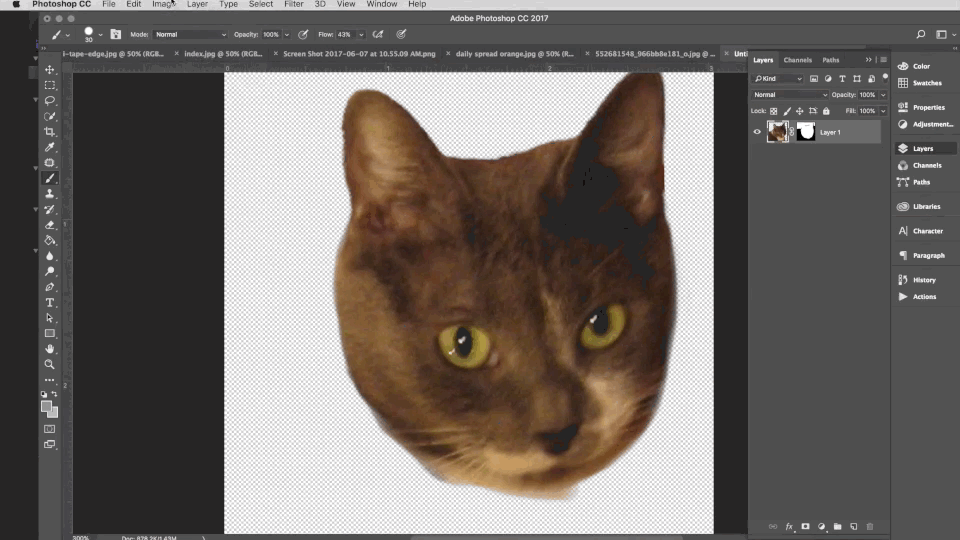960x540 pixels.
Task: Toggle pixel layers filter
Action: click(814, 78)
